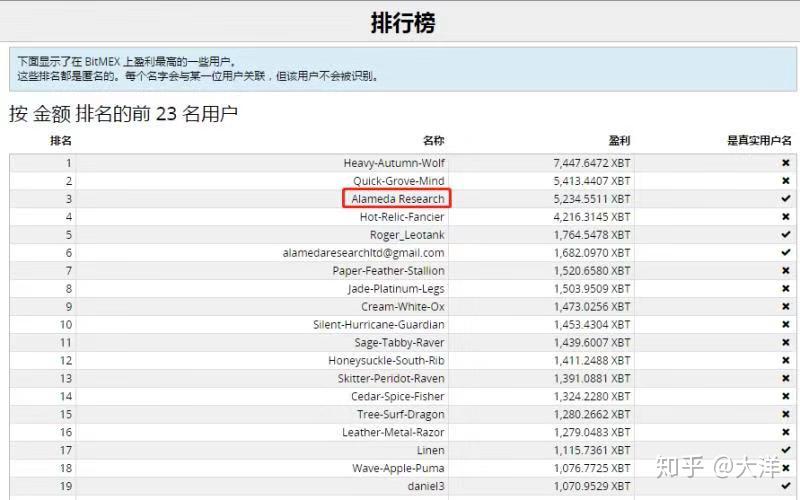Click the cross mark in Heavy-Autumn-Wolf row
The height and width of the screenshot is (500, 800).
[x=786, y=163]
